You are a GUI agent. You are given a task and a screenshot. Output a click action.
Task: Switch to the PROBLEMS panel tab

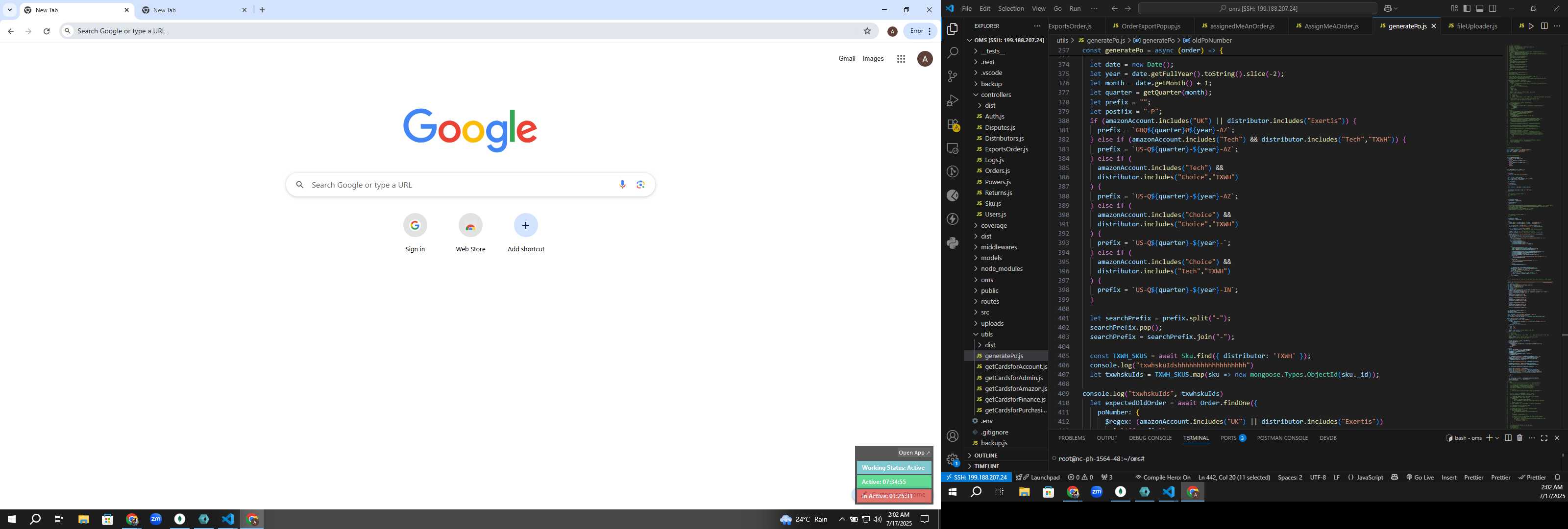(x=1071, y=438)
